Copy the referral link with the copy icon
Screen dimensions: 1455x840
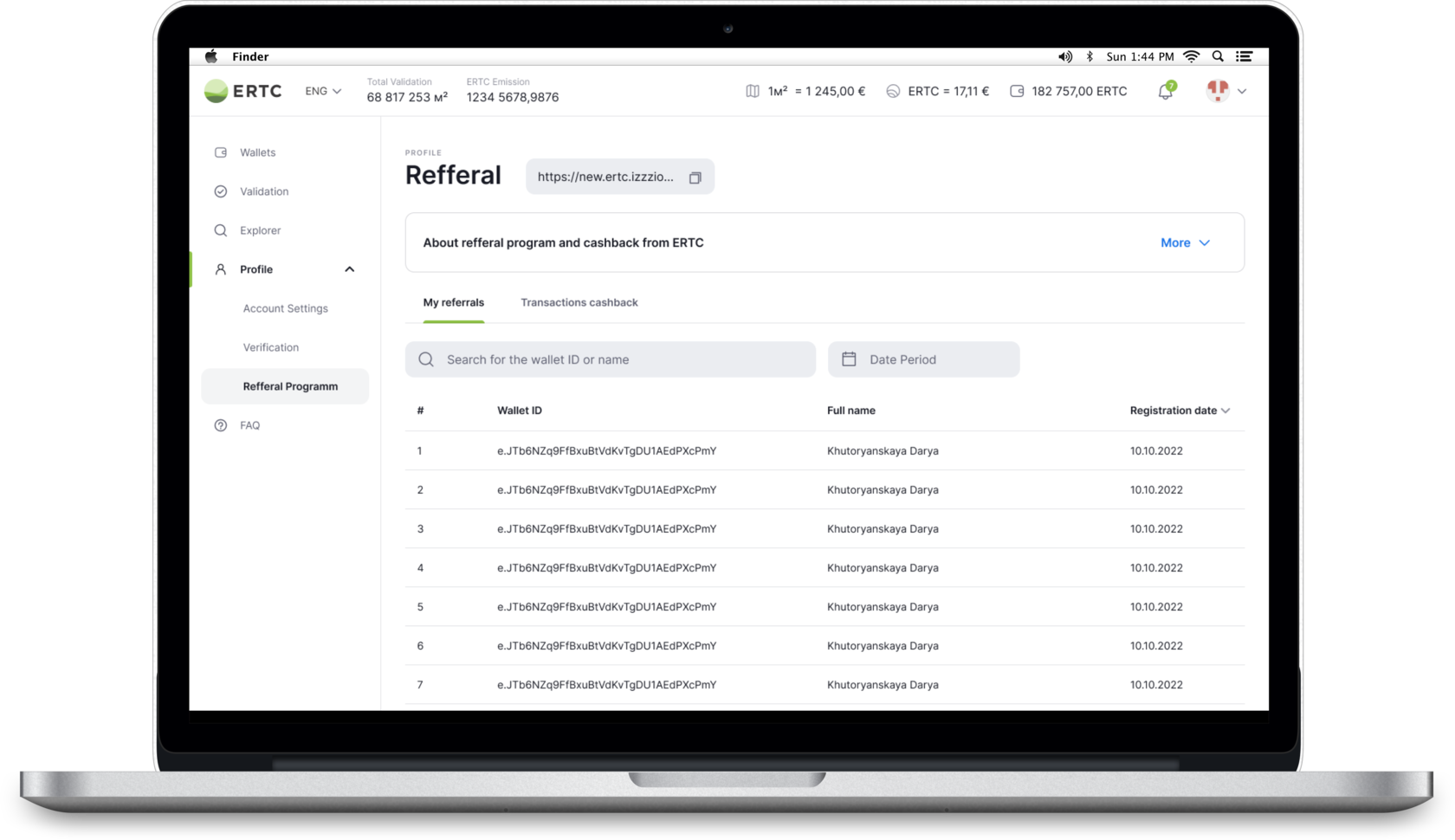click(x=695, y=178)
